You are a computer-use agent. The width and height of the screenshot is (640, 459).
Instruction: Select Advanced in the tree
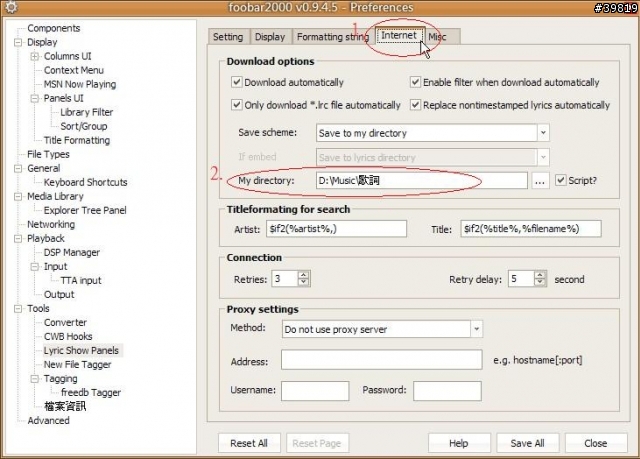point(48,421)
